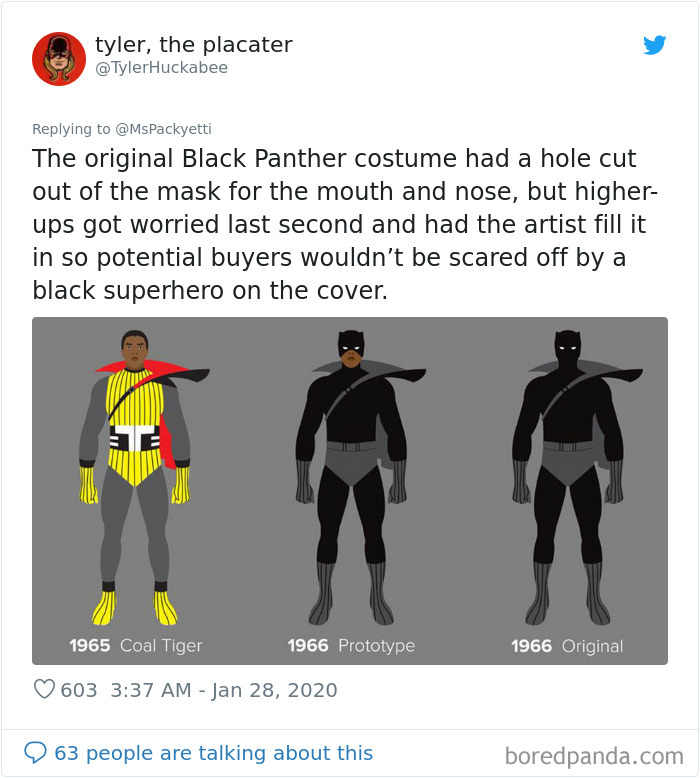
Task: Open tyler's round profile avatar
Action: [x=59, y=59]
